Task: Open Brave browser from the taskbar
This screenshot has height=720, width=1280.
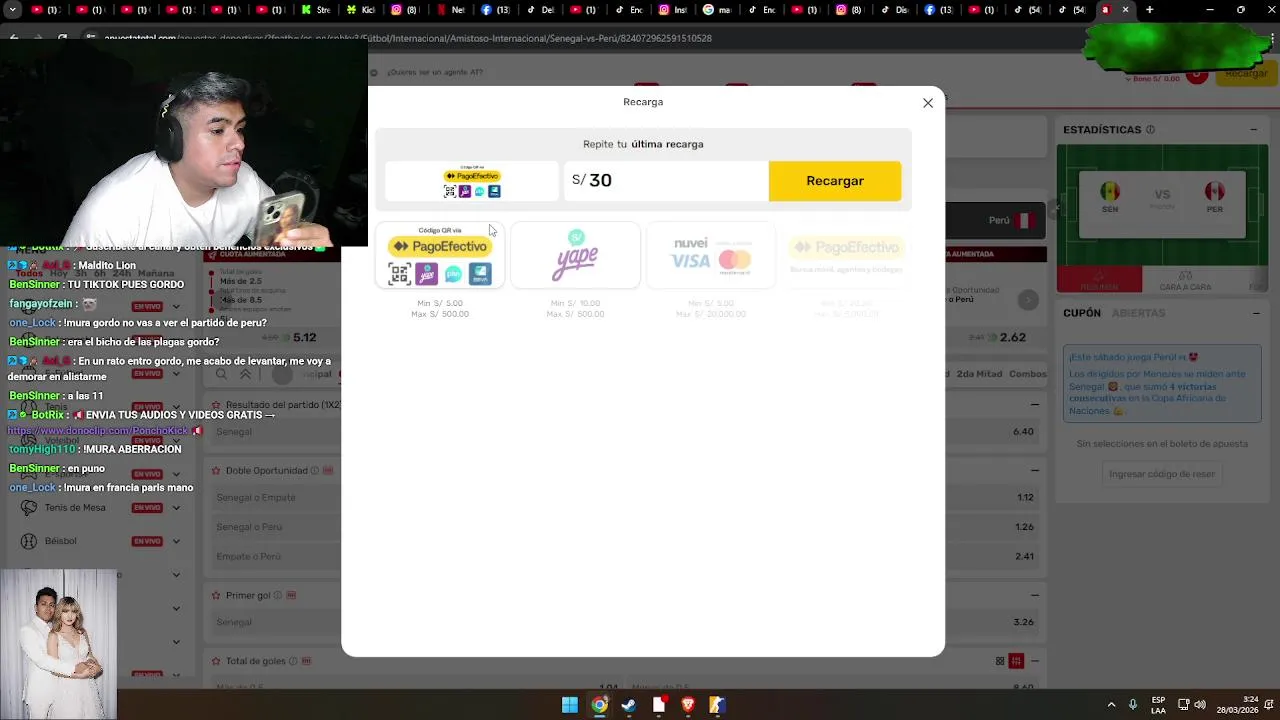Action: click(688, 705)
